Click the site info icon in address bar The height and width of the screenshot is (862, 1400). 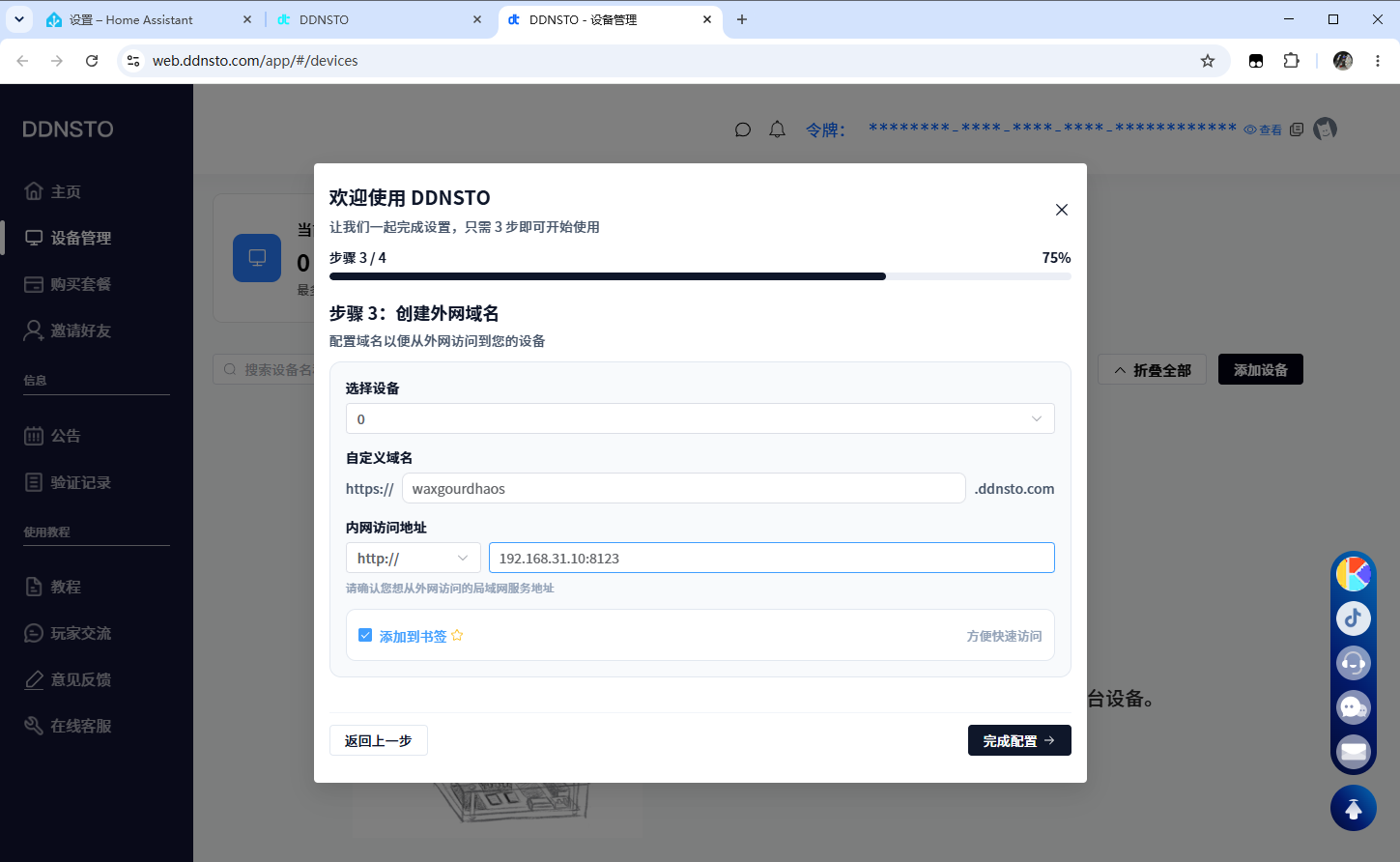coord(133,61)
